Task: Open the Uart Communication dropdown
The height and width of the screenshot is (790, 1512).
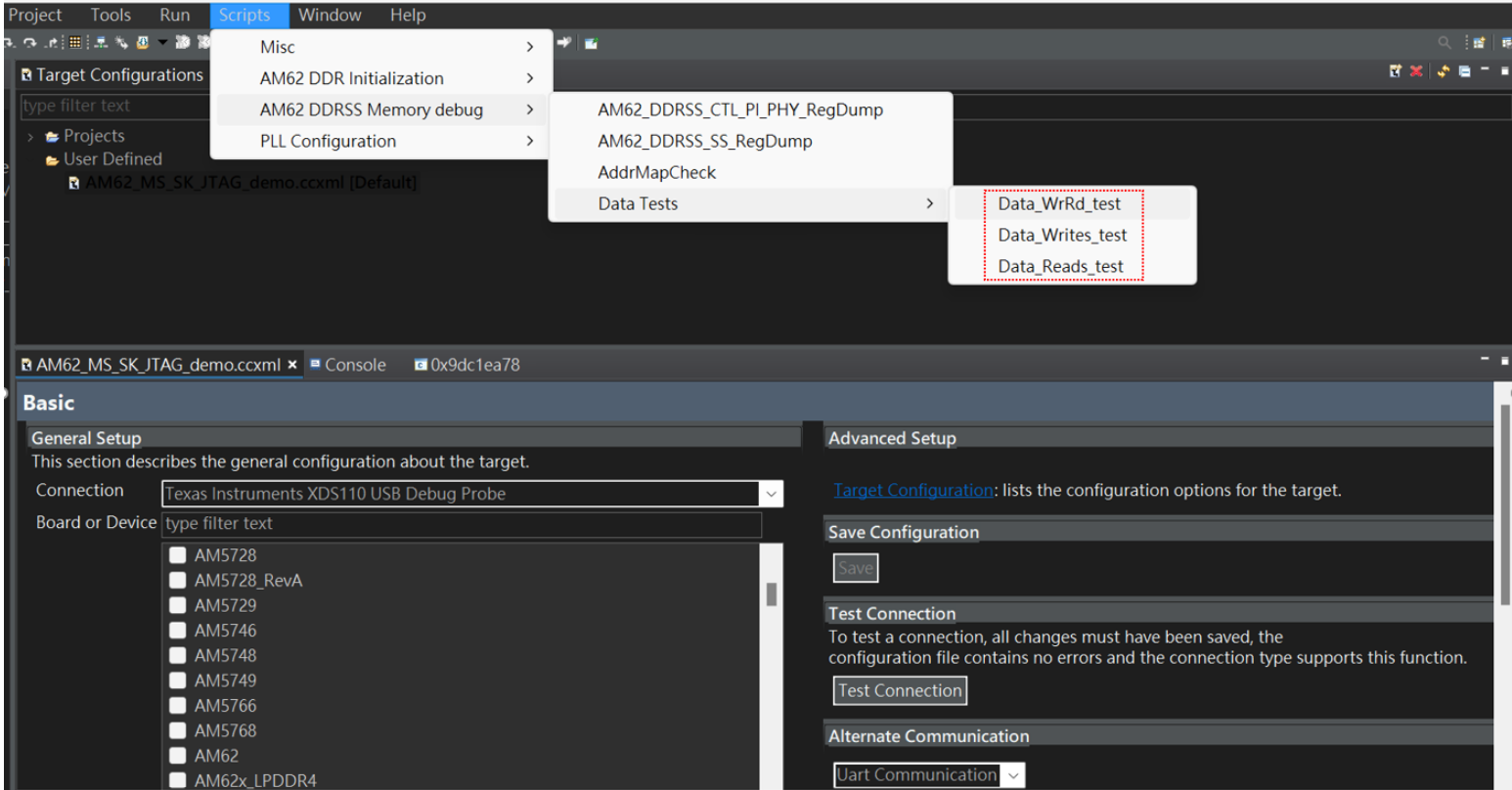Action: 1013,775
